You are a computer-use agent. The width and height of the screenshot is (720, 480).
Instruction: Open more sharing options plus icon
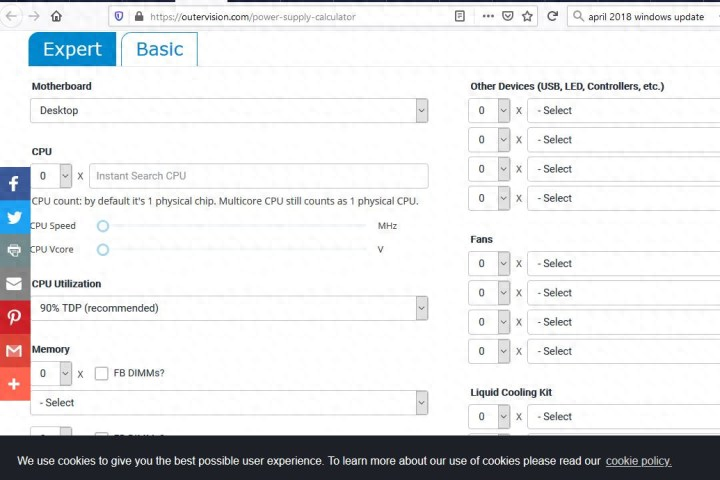point(14,383)
